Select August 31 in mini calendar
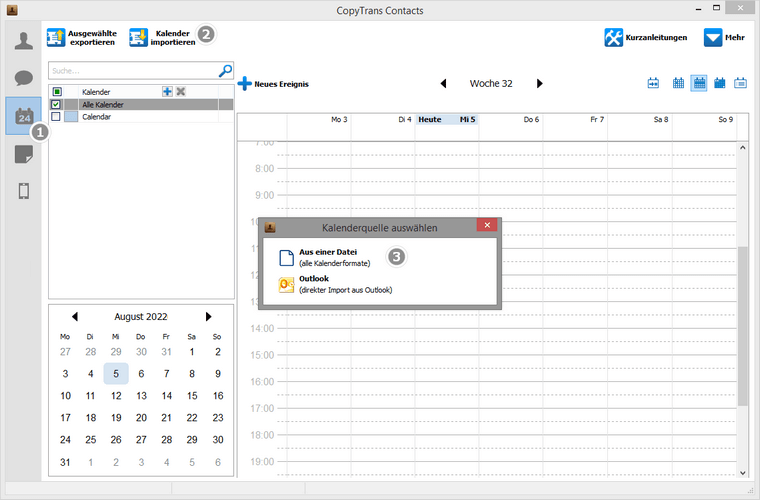Image resolution: width=760 pixels, height=500 pixels. point(65,462)
